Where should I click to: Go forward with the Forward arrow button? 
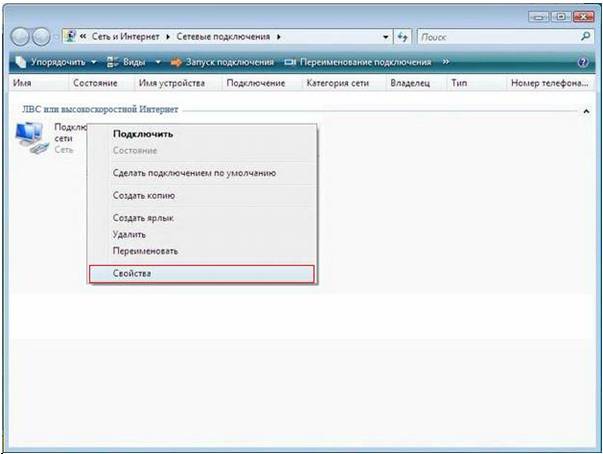tap(41, 37)
